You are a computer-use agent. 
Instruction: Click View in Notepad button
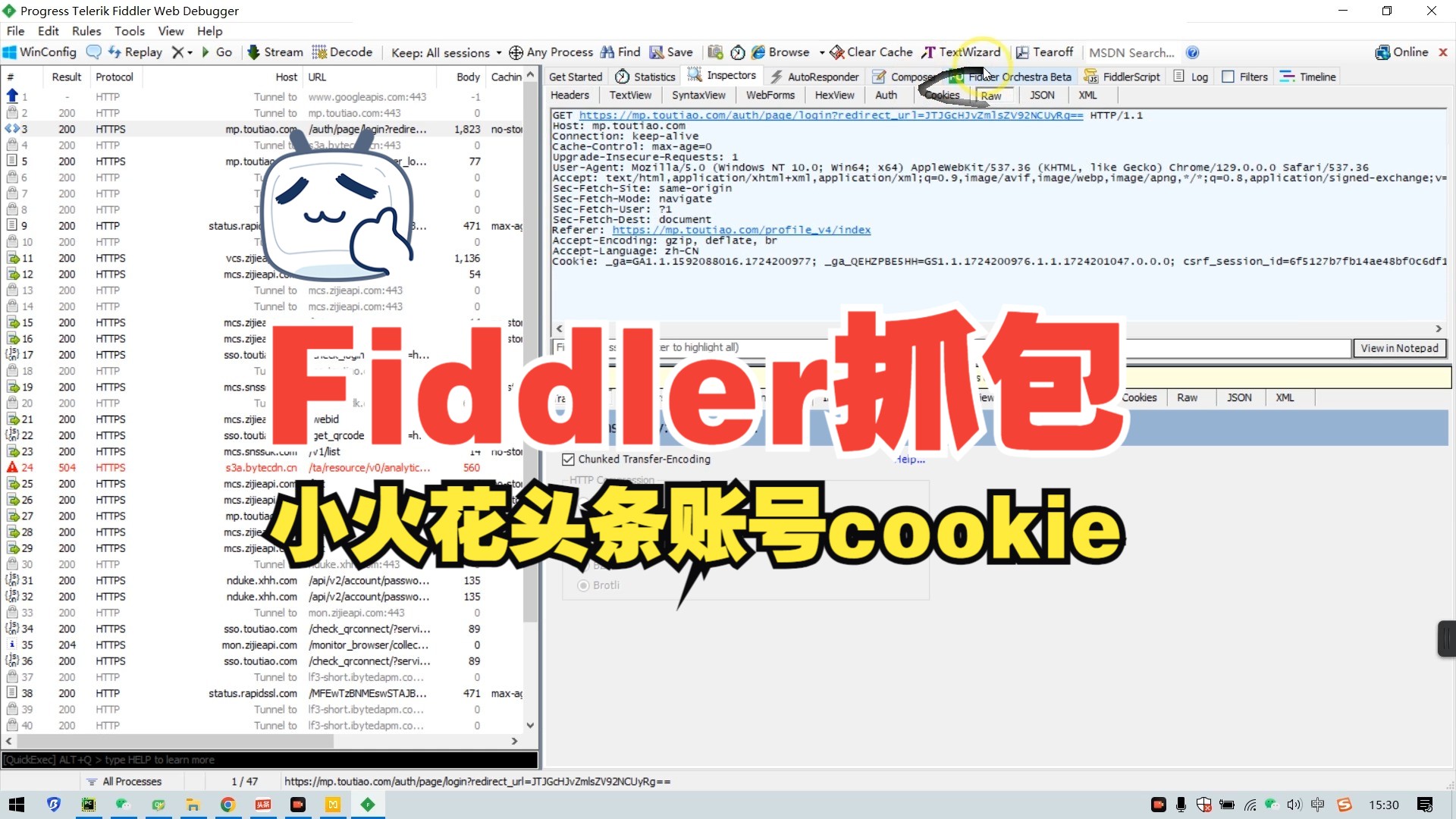point(1398,348)
